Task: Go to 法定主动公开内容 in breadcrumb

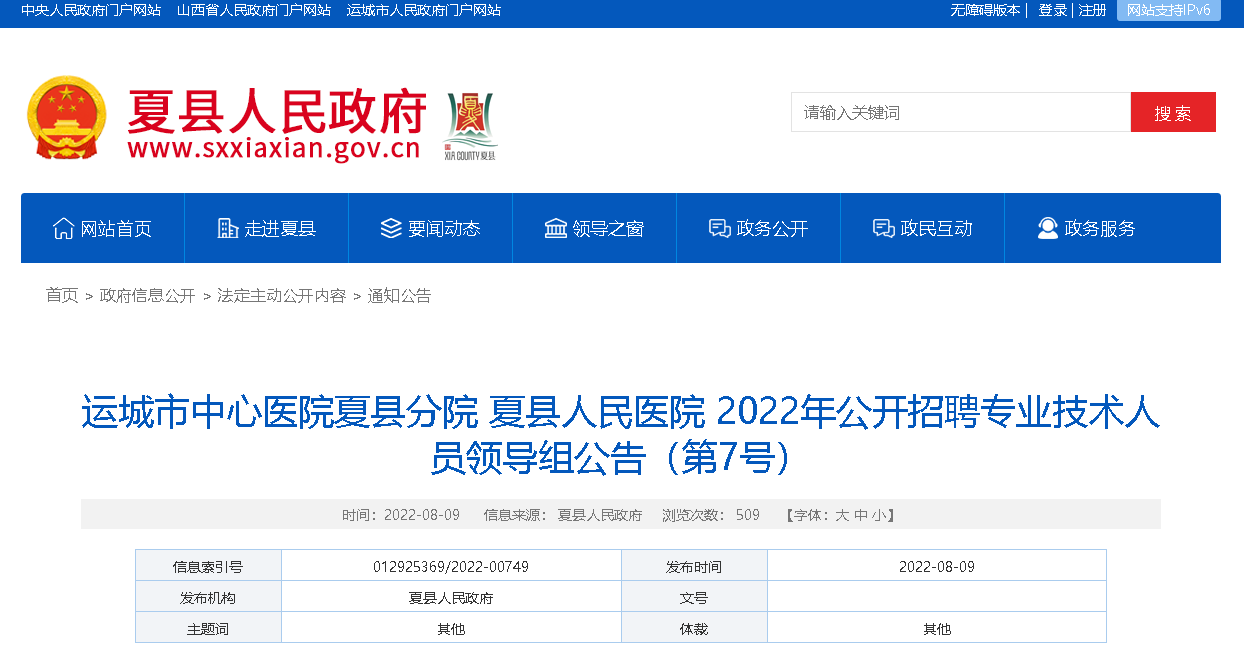Action: tap(282, 295)
